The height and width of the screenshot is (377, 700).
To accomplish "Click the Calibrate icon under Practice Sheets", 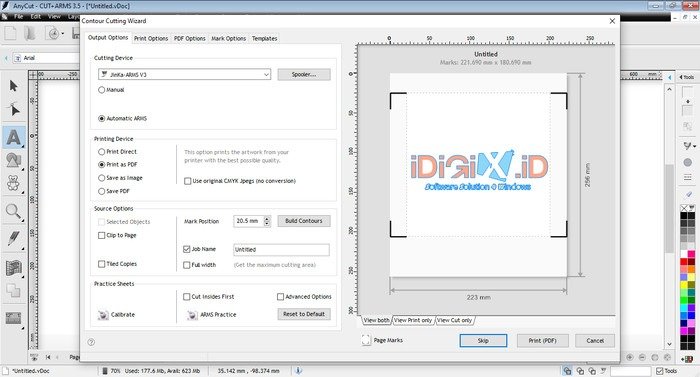I will [103, 314].
